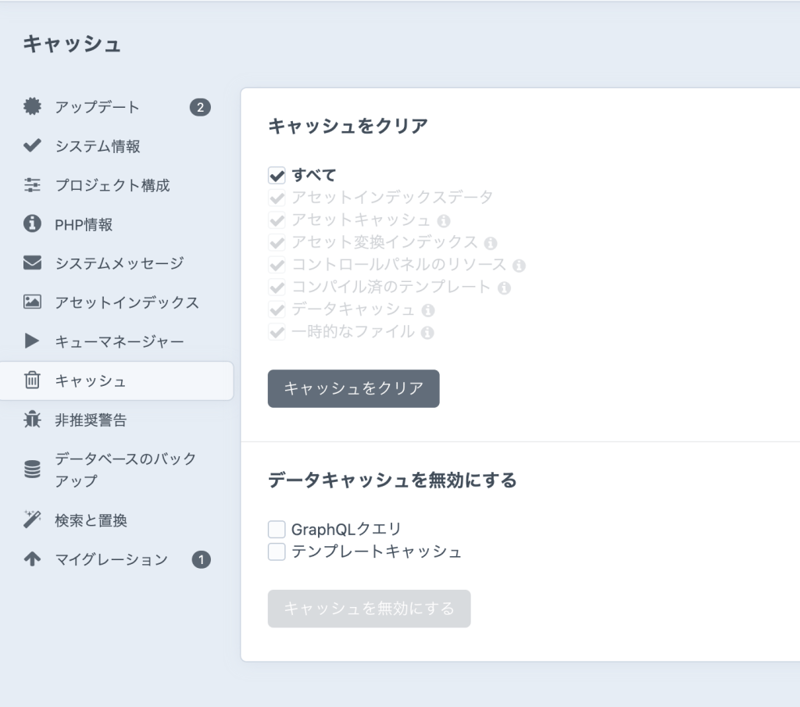Click info icon beside アセットキャッシュ
The height and width of the screenshot is (707, 800).
click(444, 220)
